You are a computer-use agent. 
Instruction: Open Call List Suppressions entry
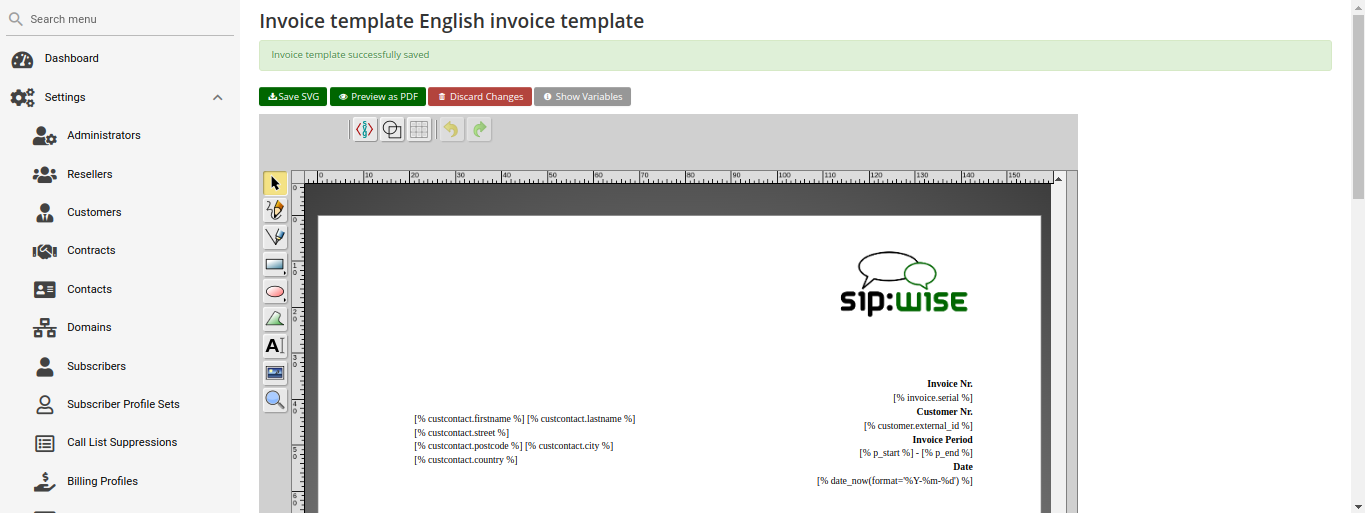[x=120, y=443]
